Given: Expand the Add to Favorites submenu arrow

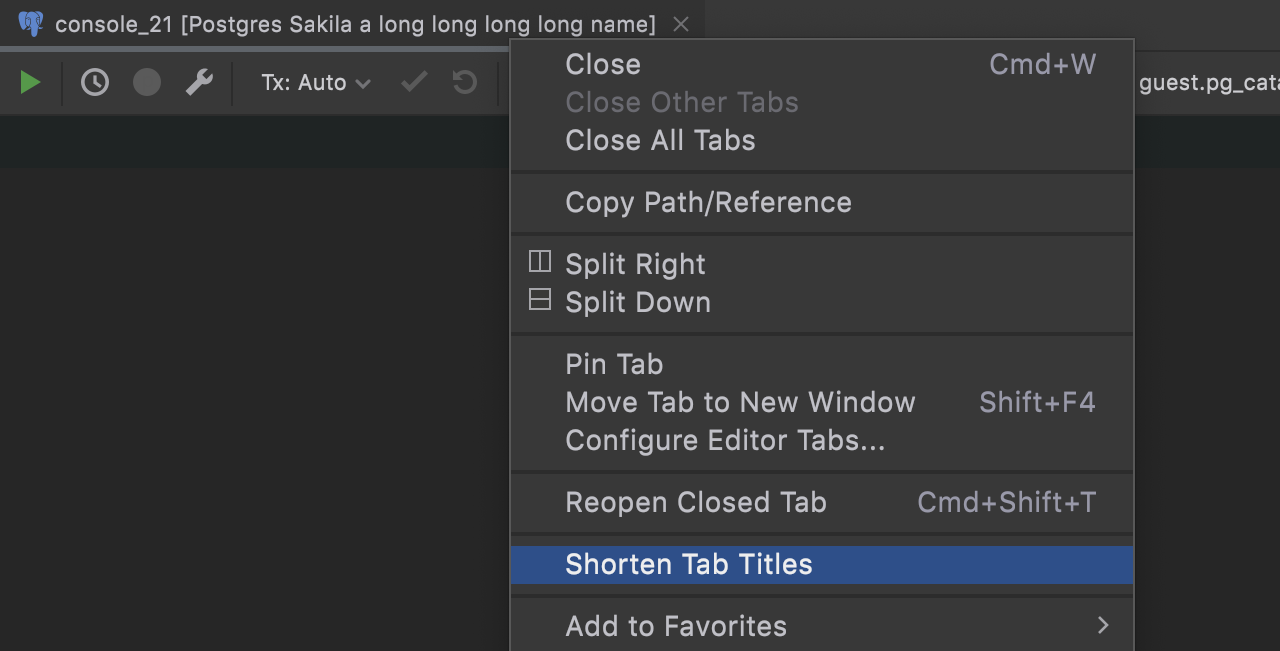Looking at the screenshot, I should (x=1103, y=625).
